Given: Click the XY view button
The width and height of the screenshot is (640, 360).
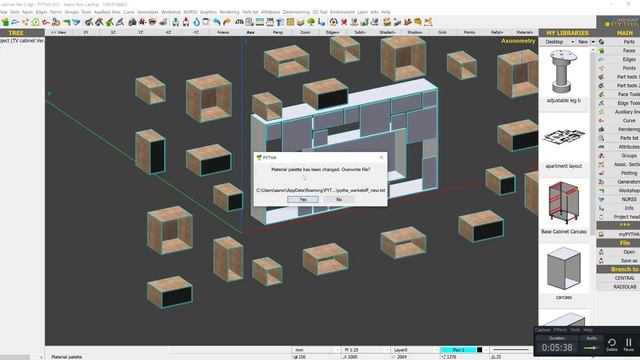Looking at the screenshot, I should [86, 32].
